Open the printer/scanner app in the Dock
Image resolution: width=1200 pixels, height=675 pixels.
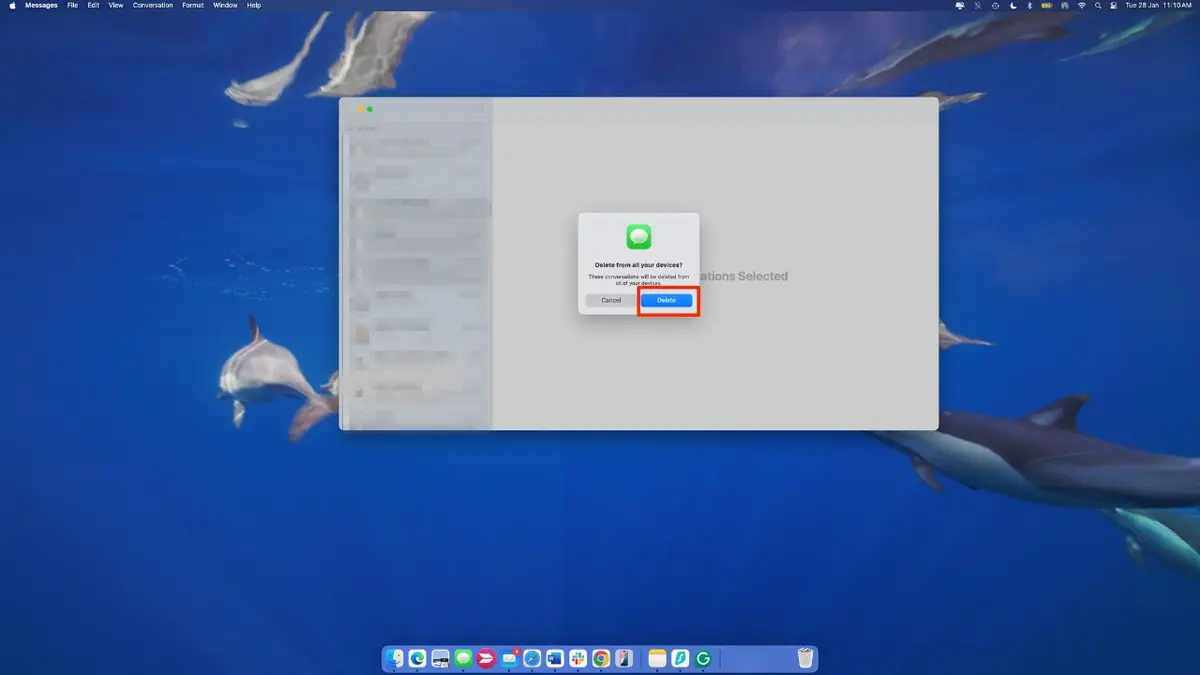point(440,658)
